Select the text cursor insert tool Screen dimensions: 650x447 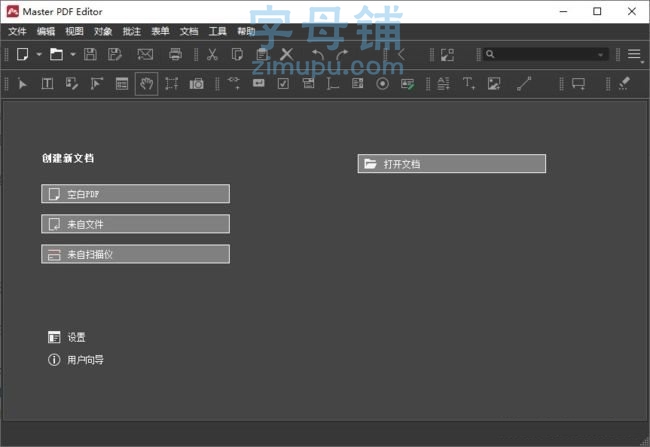pyautogui.click(x=332, y=84)
